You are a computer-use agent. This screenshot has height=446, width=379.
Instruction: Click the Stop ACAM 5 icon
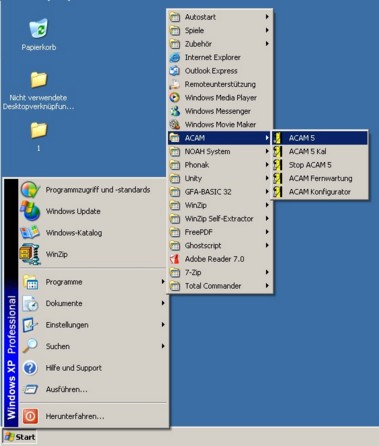click(277, 165)
